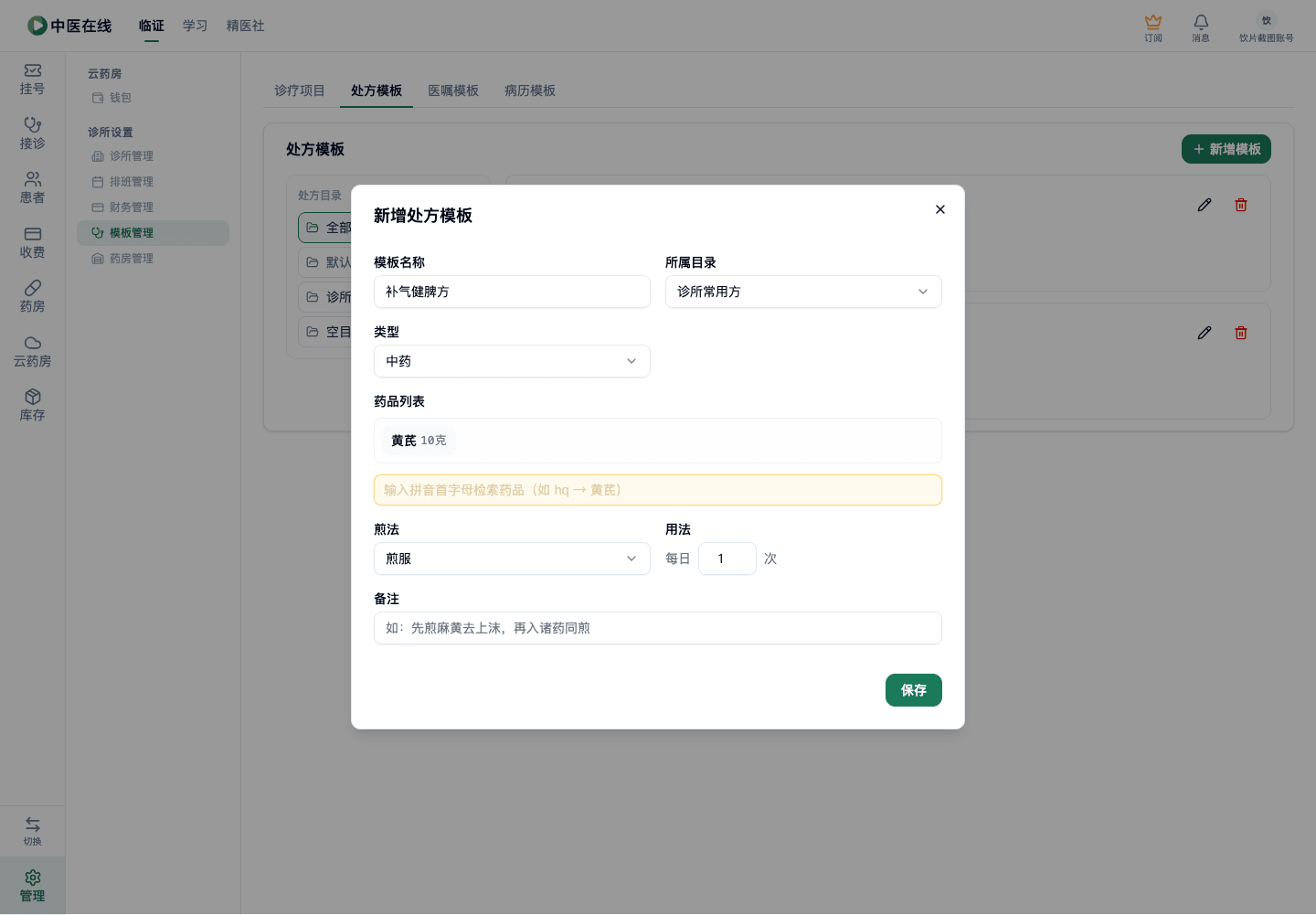Screen dimensions: 1316x915
Task: Open the 处方模板 tab
Action: pos(377,90)
